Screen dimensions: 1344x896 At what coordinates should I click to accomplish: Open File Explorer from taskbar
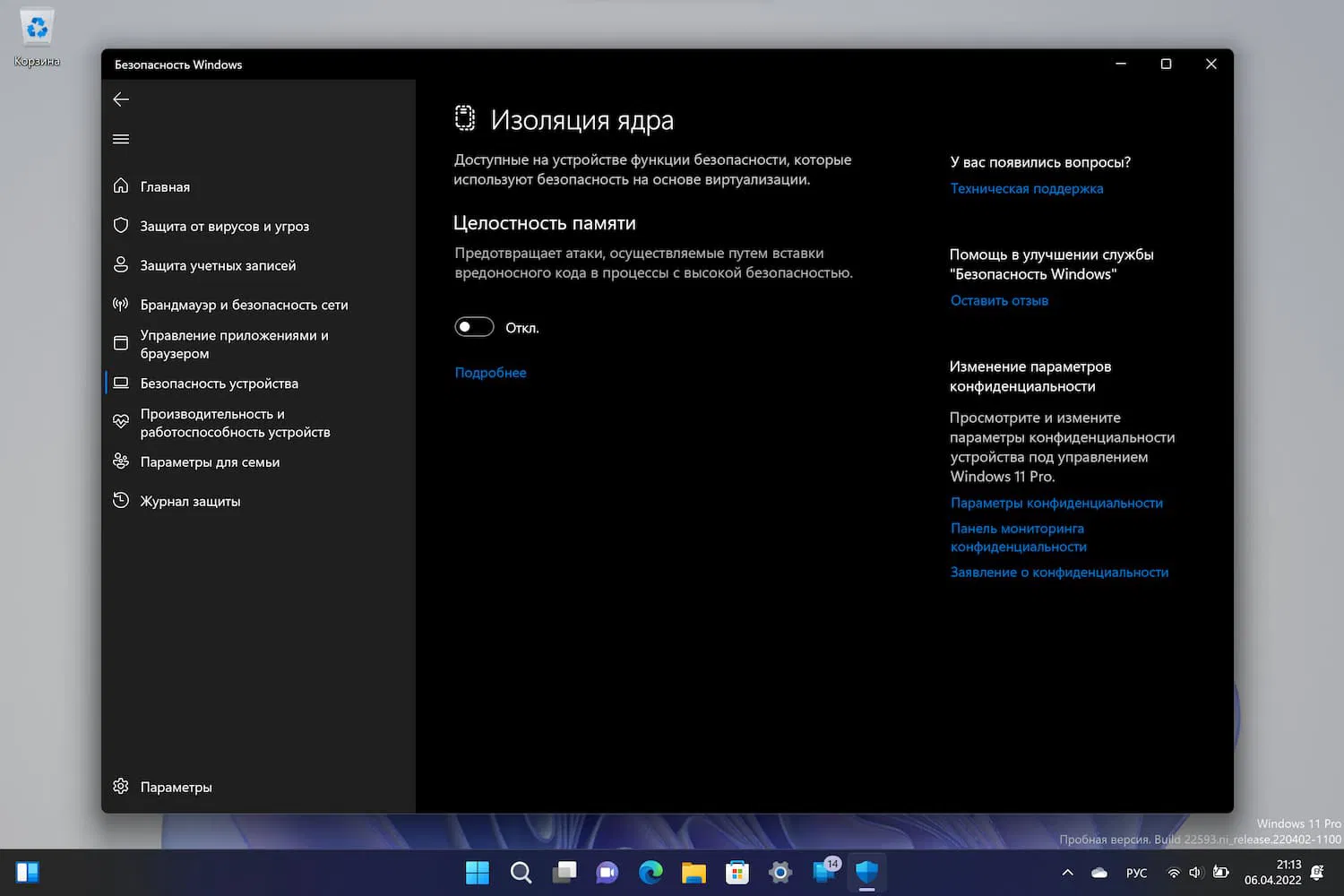point(694,872)
